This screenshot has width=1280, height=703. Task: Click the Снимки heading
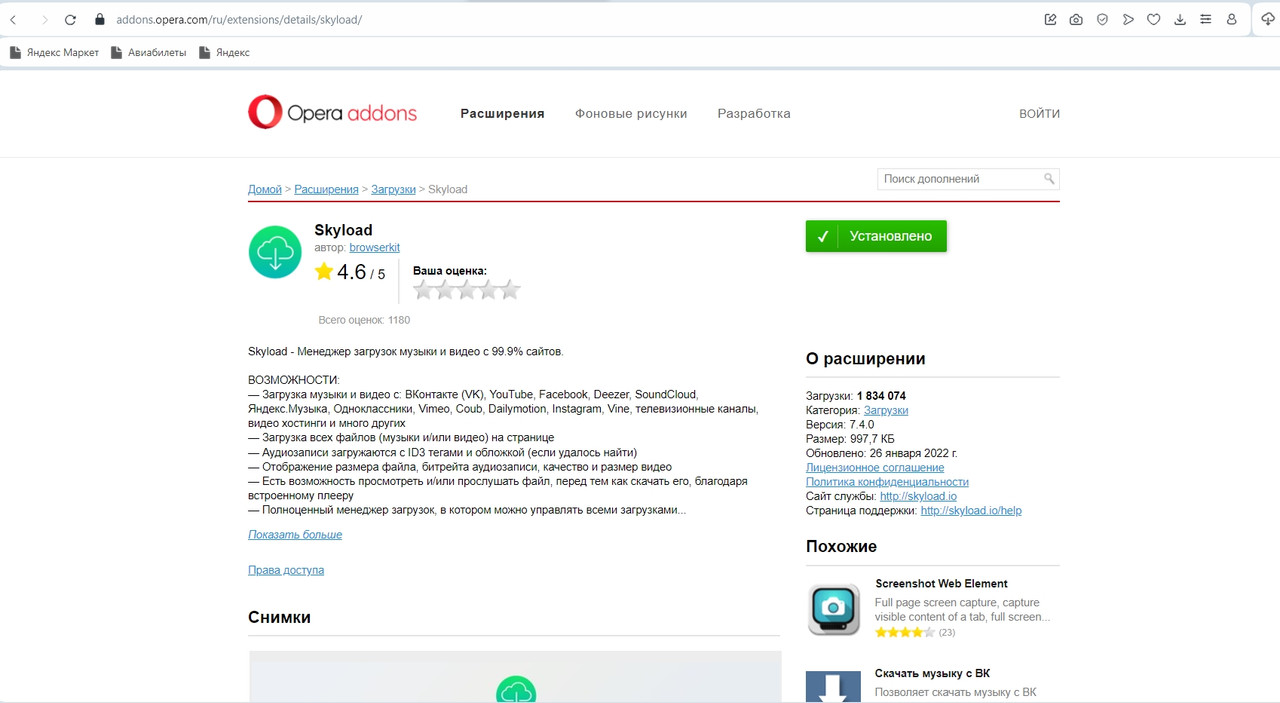tap(279, 617)
